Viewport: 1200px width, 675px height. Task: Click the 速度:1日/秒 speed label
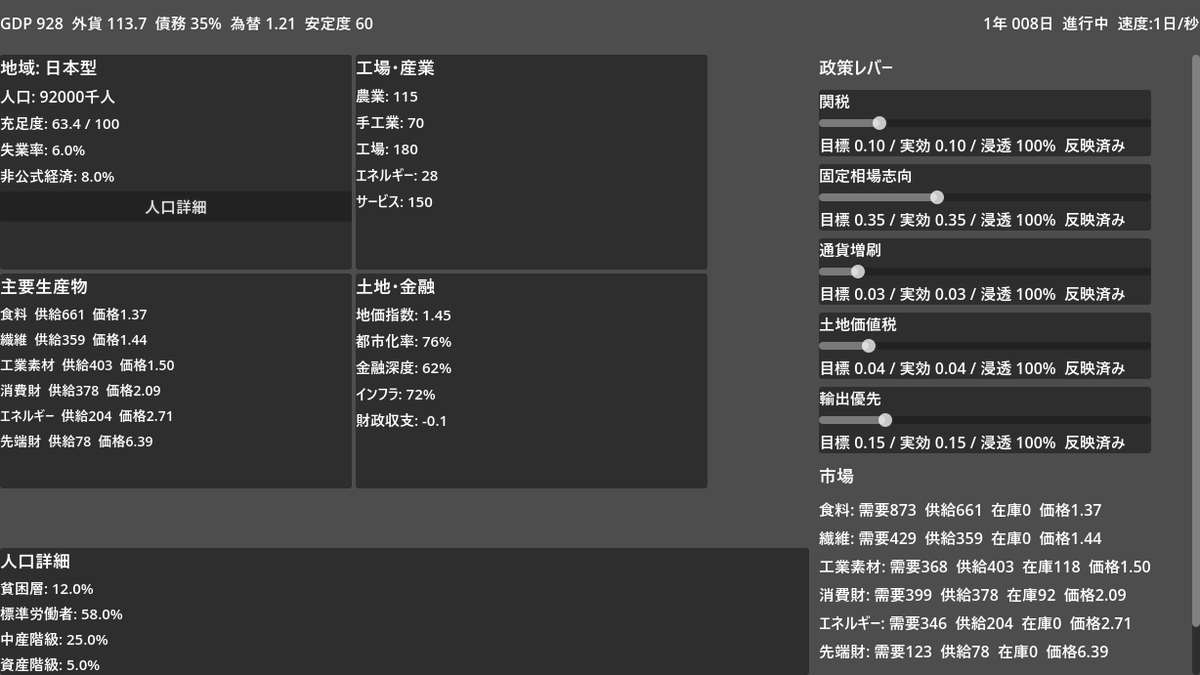pos(1158,23)
